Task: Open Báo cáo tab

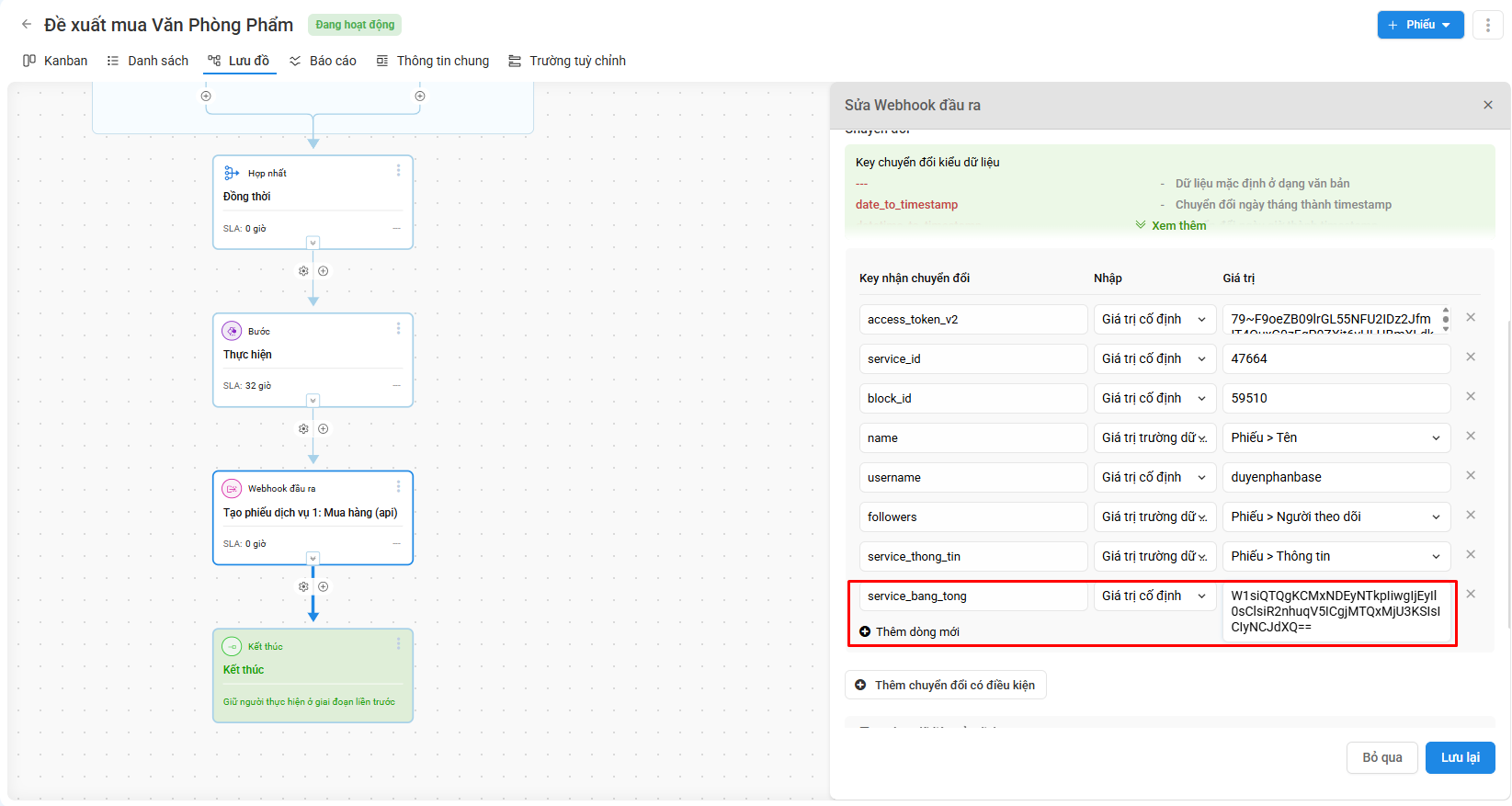Action: tap(323, 61)
